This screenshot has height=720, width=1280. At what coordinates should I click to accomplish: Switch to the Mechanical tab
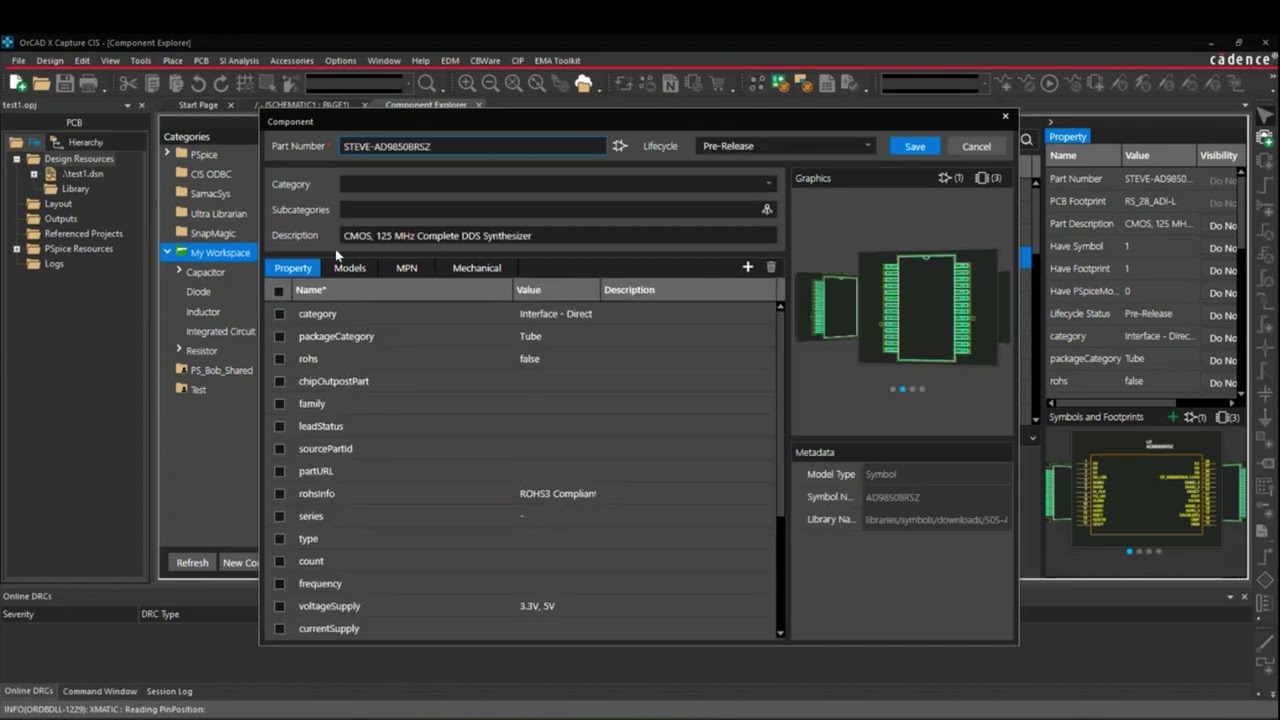pos(477,268)
